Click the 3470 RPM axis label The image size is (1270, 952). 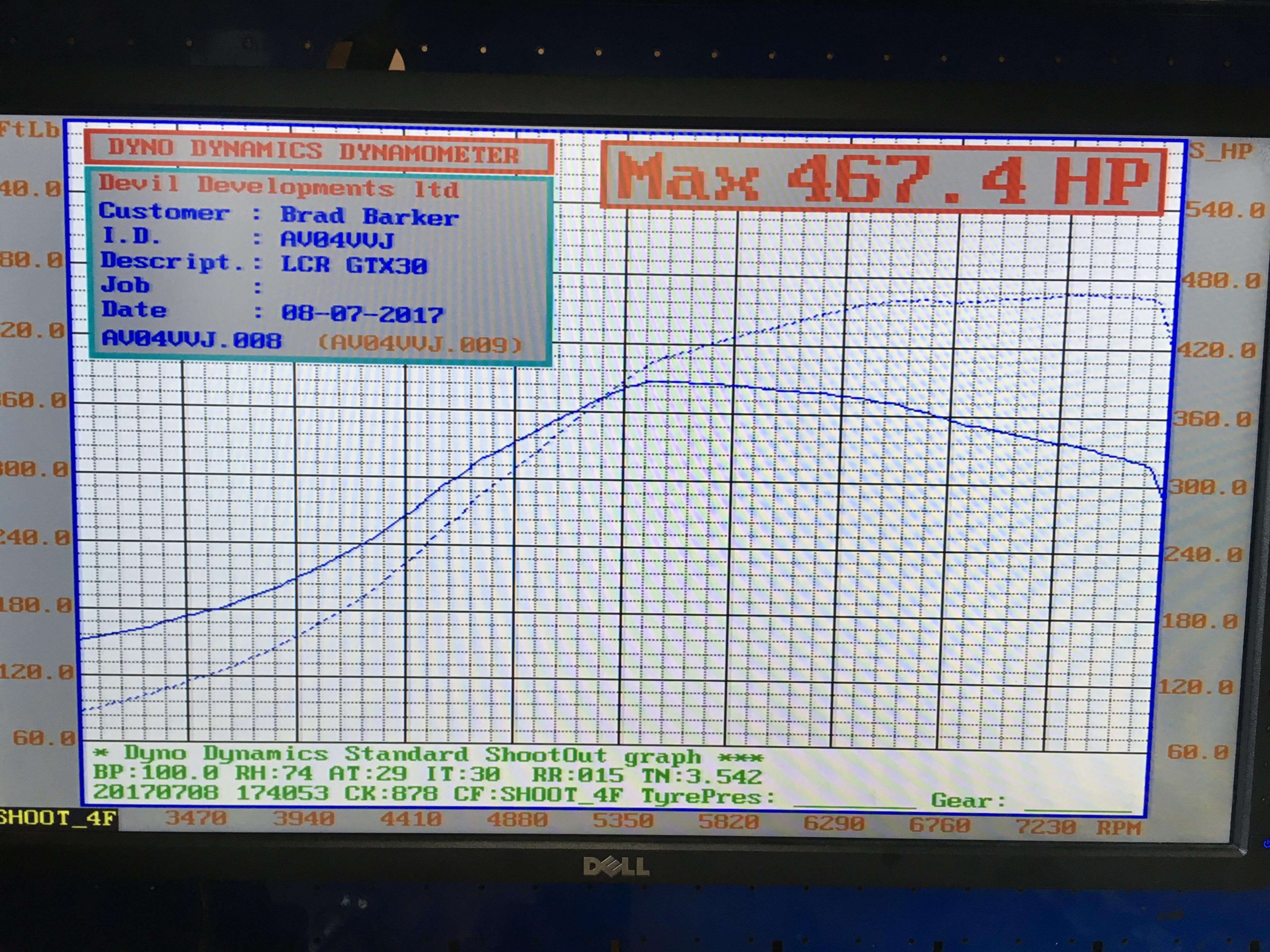tap(196, 818)
